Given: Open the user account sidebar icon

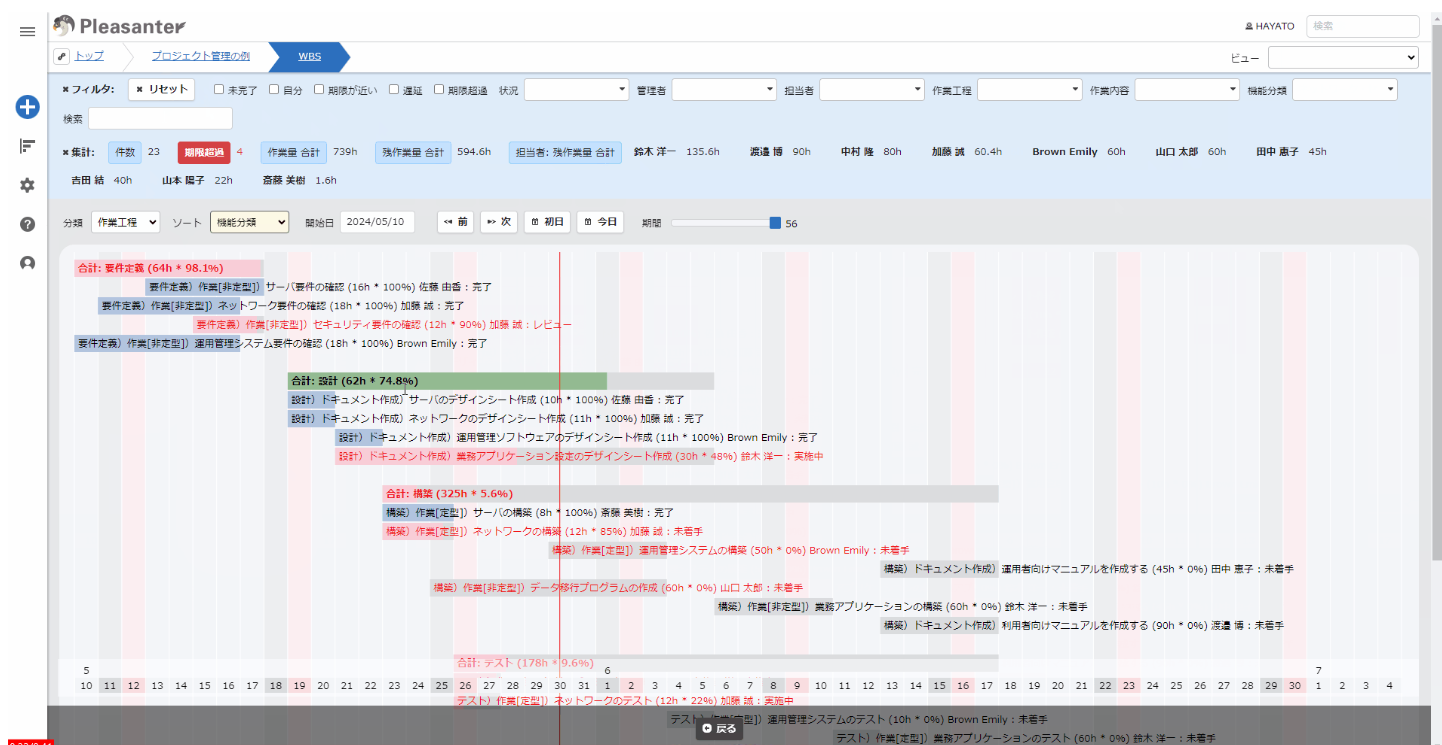Looking at the screenshot, I should (x=27, y=263).
